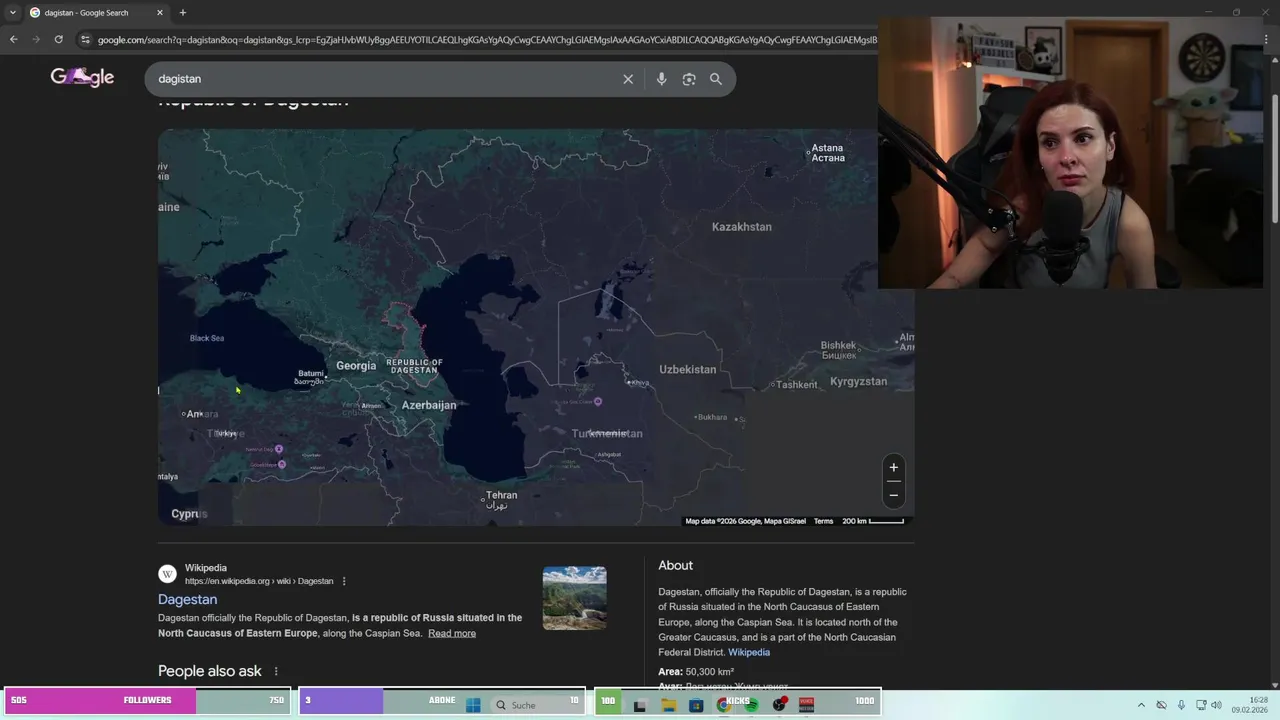Click Kazakhstan label on the map
Screen dimensions: 1280x720
coord(742,227)
